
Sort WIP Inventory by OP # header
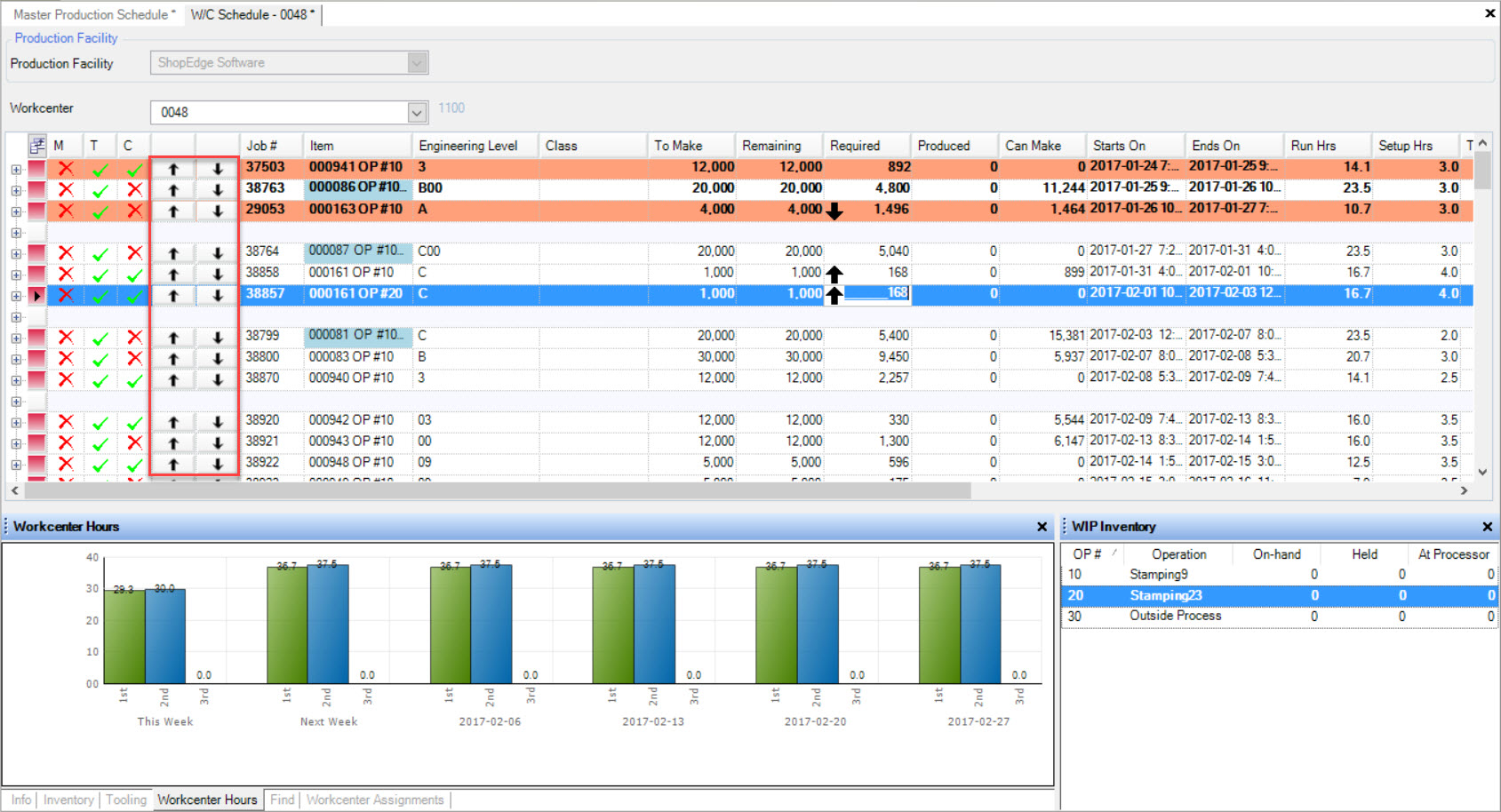point(1093,553)
